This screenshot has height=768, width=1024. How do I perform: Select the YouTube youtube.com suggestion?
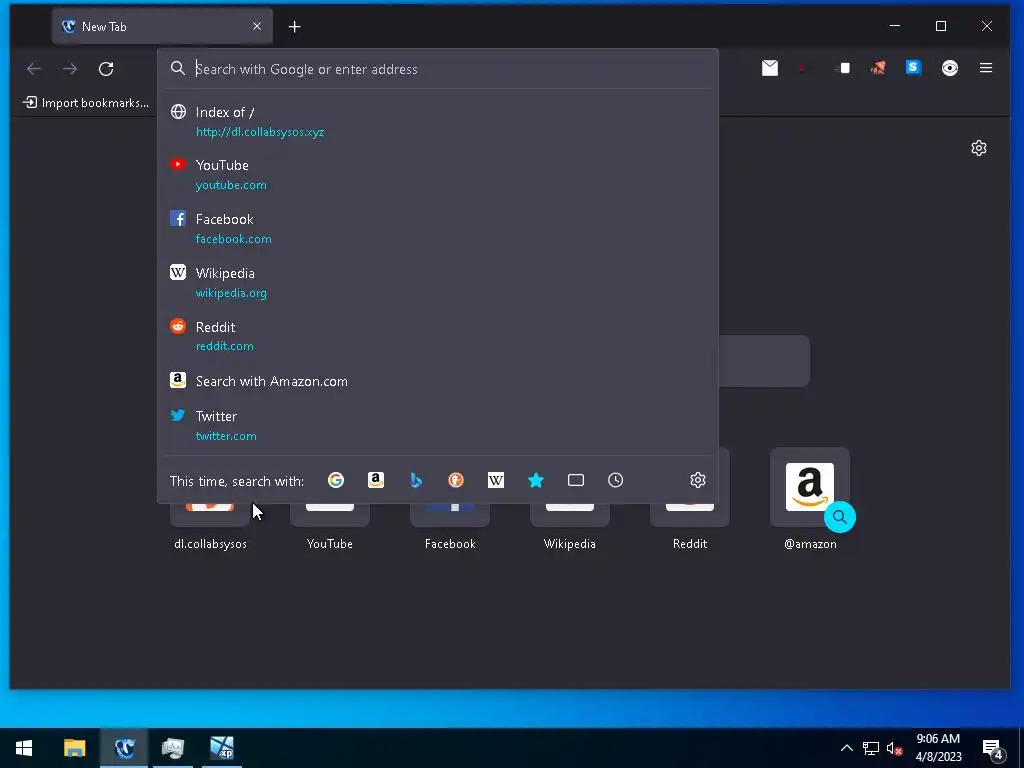(438, 174)
